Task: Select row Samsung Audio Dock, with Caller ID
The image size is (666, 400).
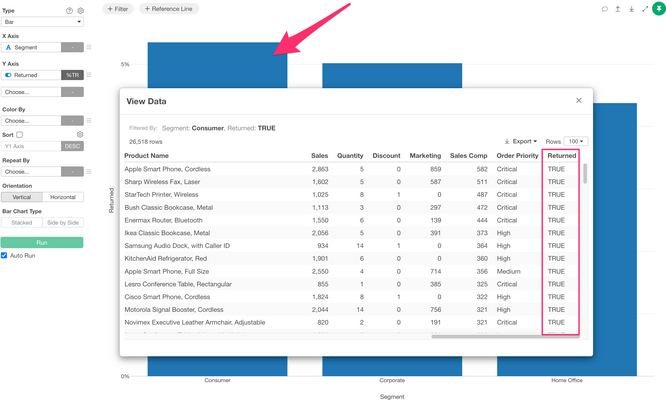Action: [x=352, y=246]
